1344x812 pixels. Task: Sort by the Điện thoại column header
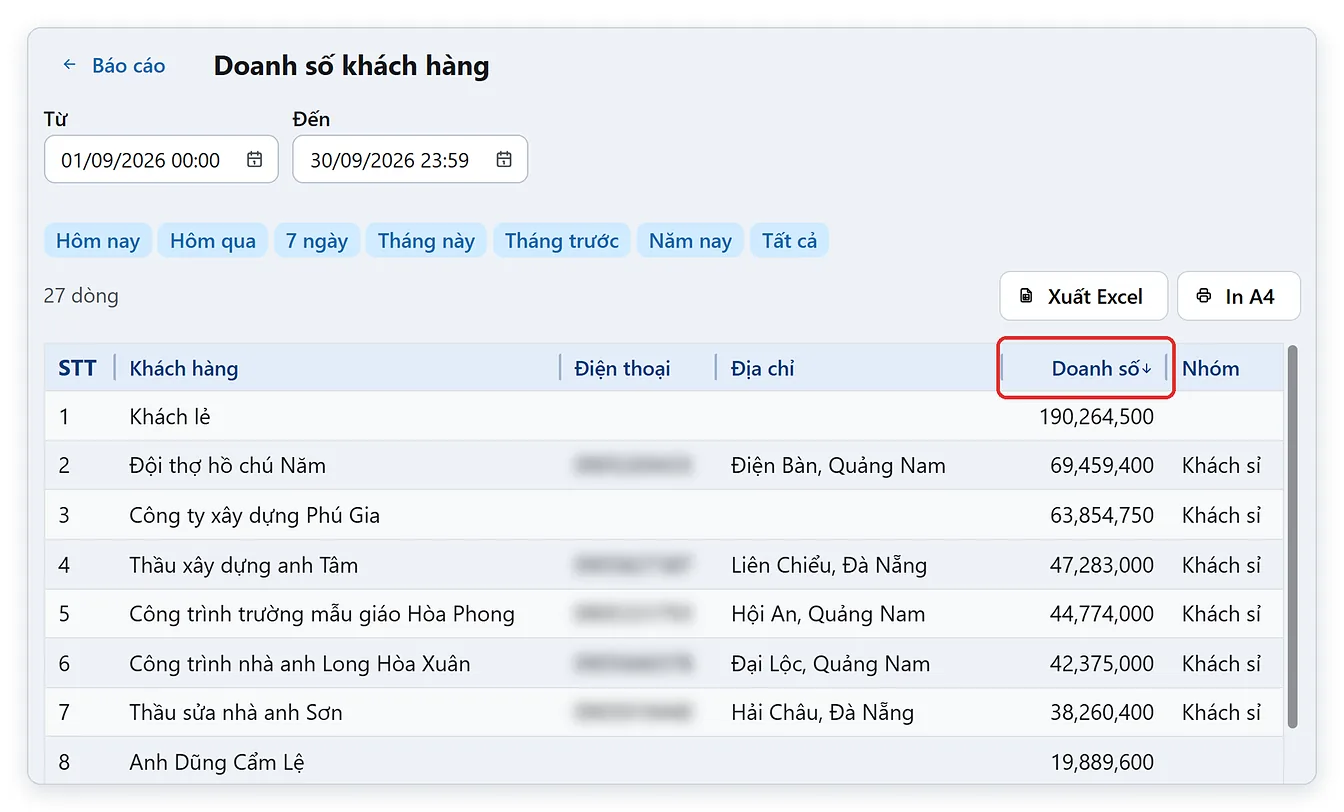click(622, 368)
